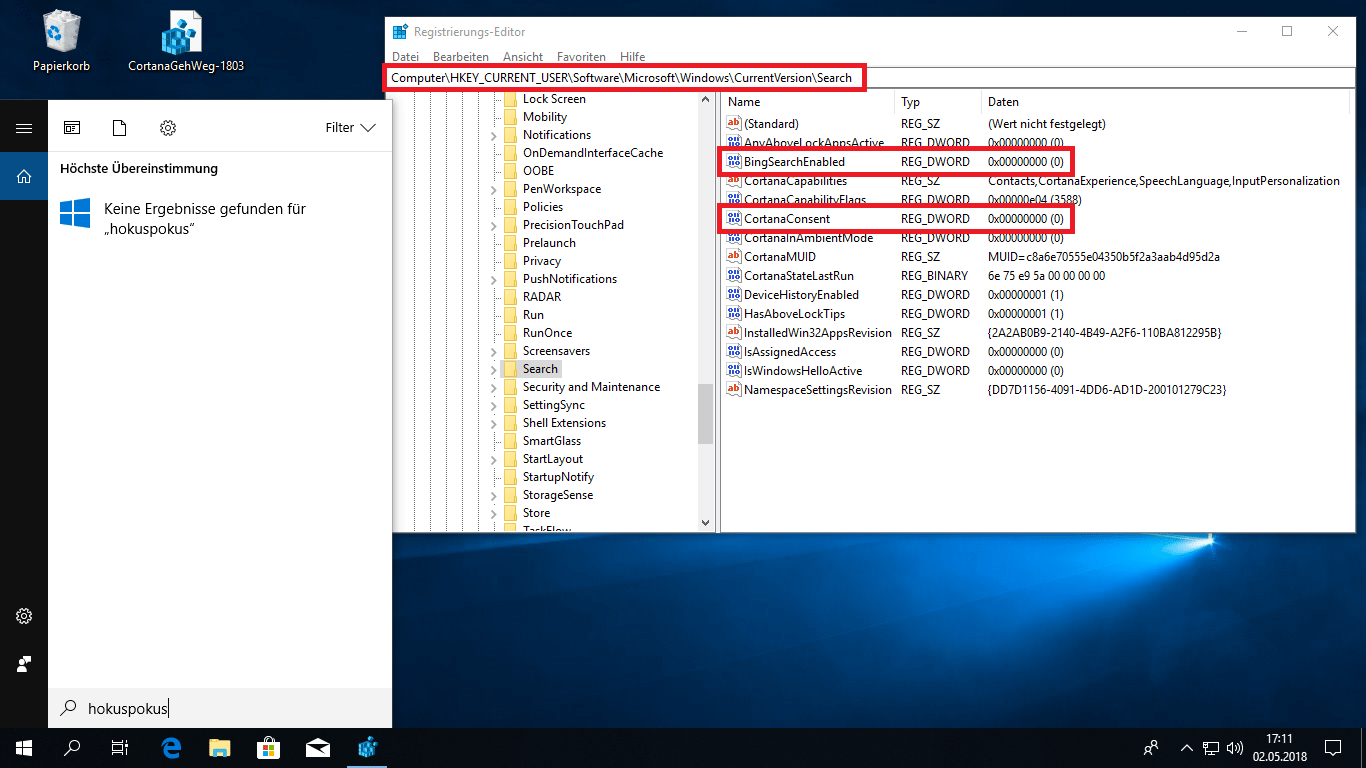Show hidden tray icons chevron
Image resolution: width=1366 pixels, height=768 pixels.
(1186, 747)
